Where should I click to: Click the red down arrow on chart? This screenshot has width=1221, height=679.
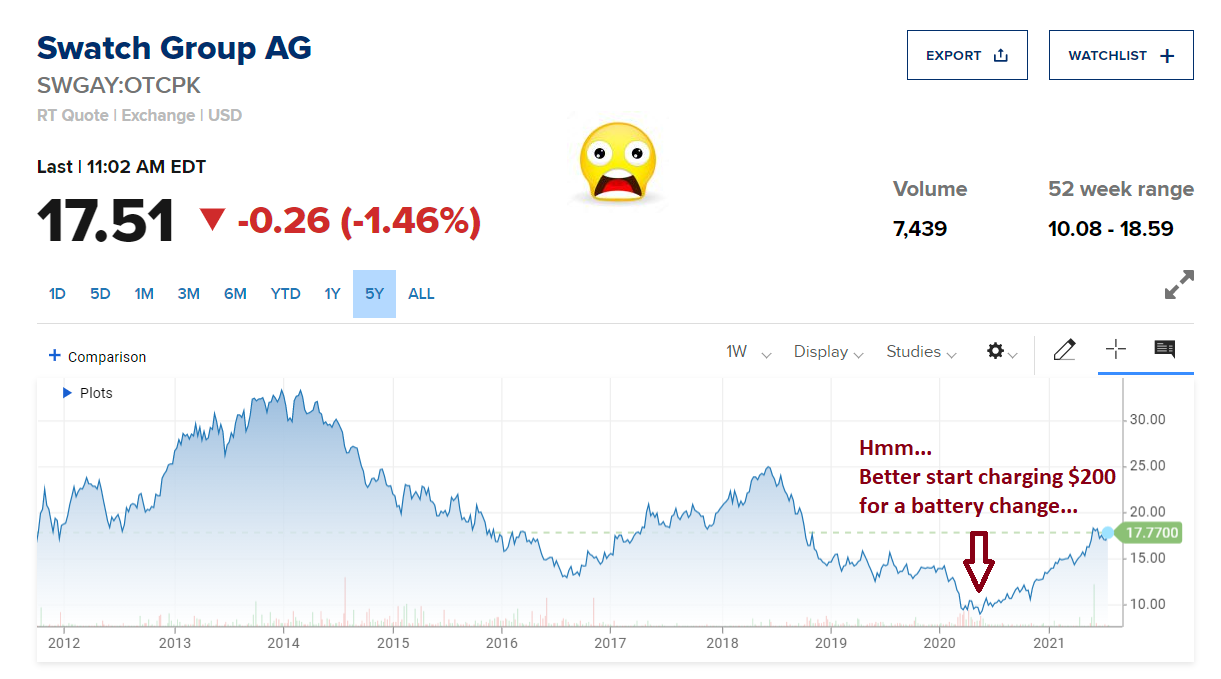pyautogui.click(x=978, y=561)
